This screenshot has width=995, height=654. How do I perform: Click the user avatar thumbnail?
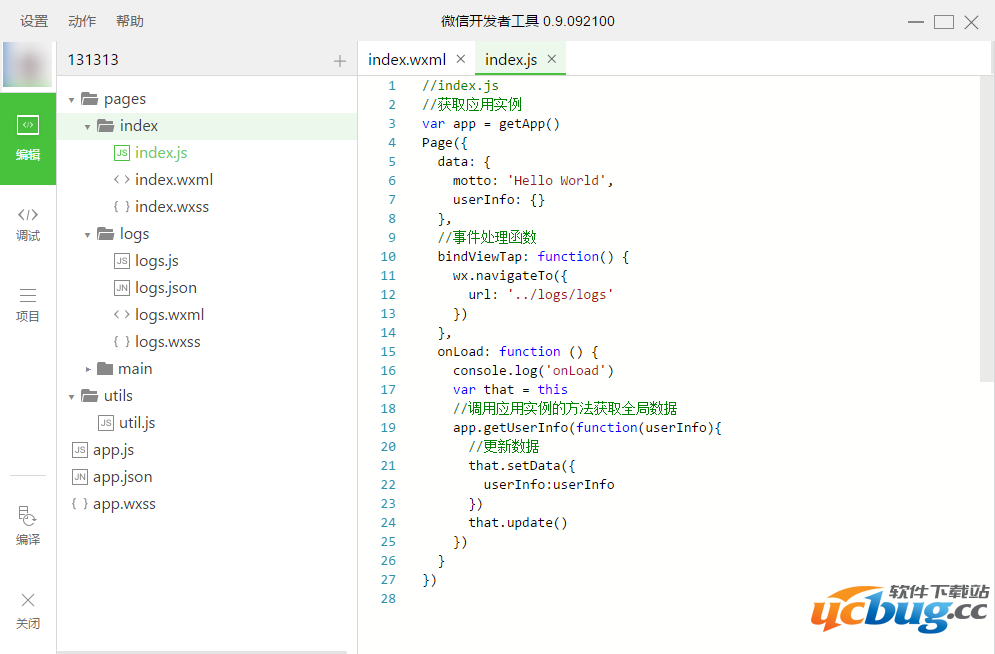click(28, 66)
